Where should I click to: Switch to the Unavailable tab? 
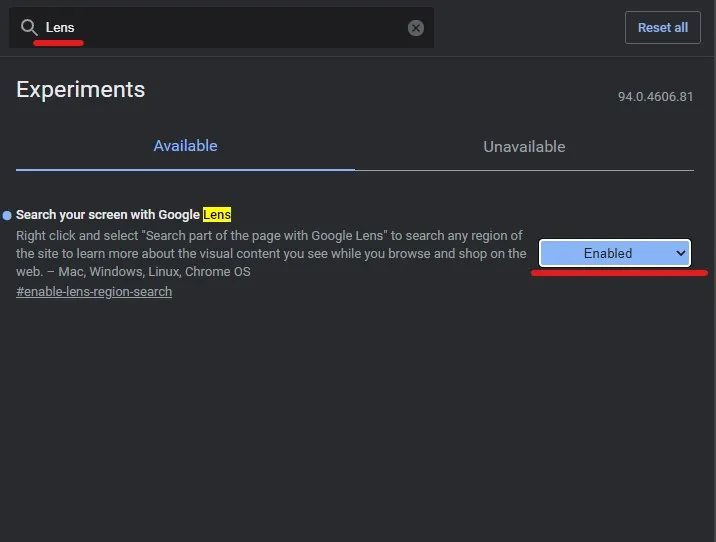[524, 147]
